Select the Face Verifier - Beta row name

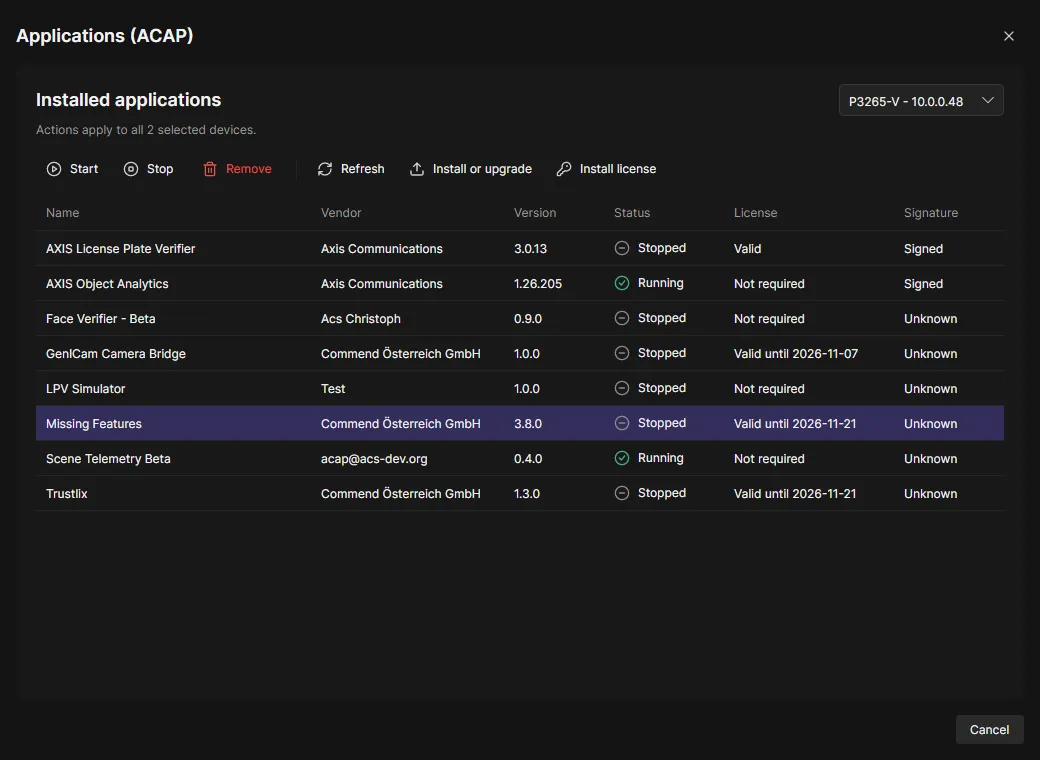point(101,319)
